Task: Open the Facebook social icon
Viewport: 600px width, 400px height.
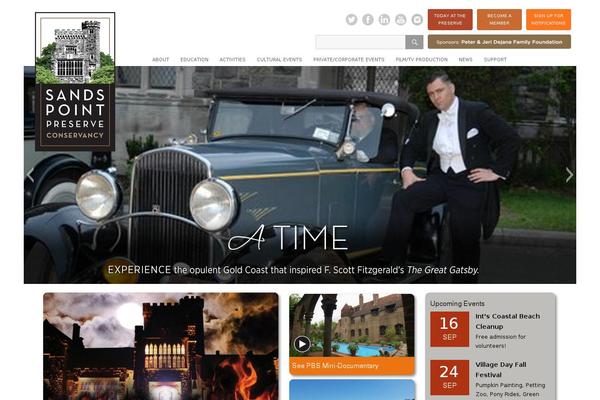Action: tap(368, 20)
